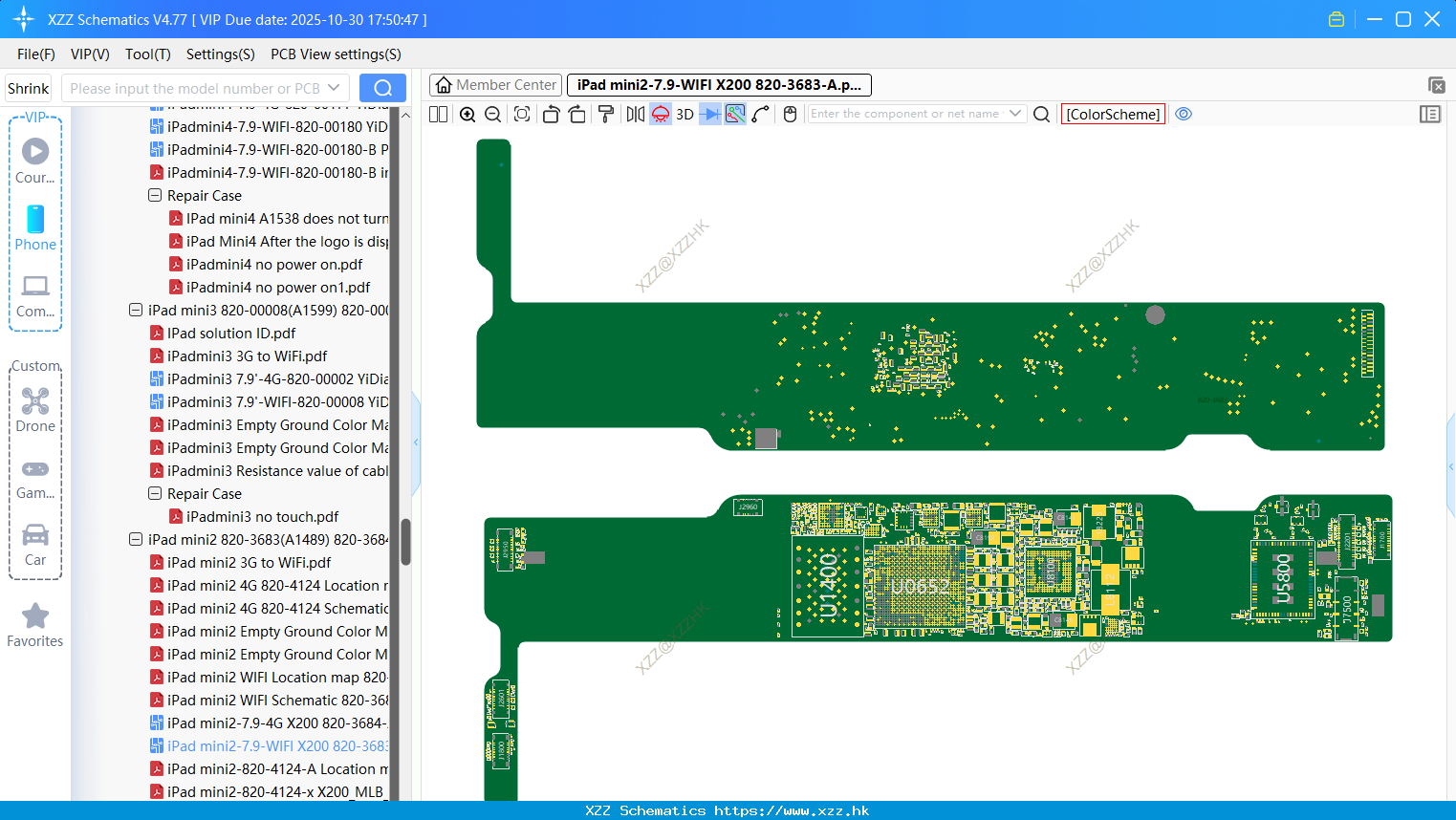
Task: Focus the component or net name field
Action: click(x=906, y=114)
